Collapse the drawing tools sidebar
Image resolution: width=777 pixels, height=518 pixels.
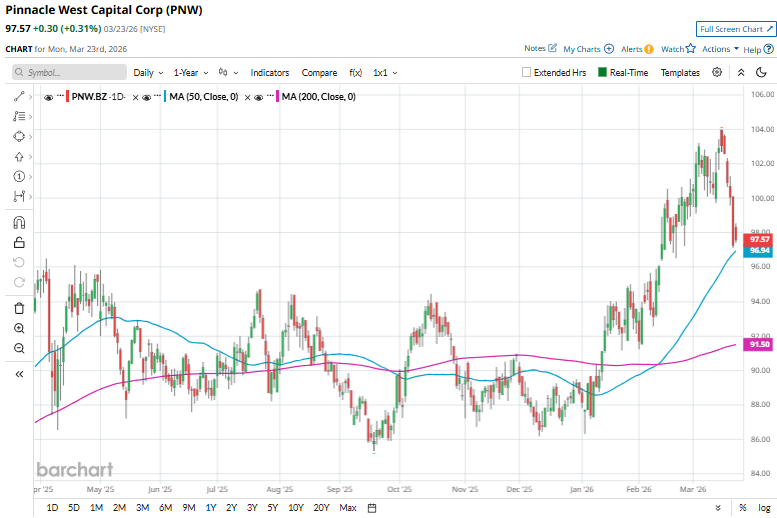pos(19,374)
